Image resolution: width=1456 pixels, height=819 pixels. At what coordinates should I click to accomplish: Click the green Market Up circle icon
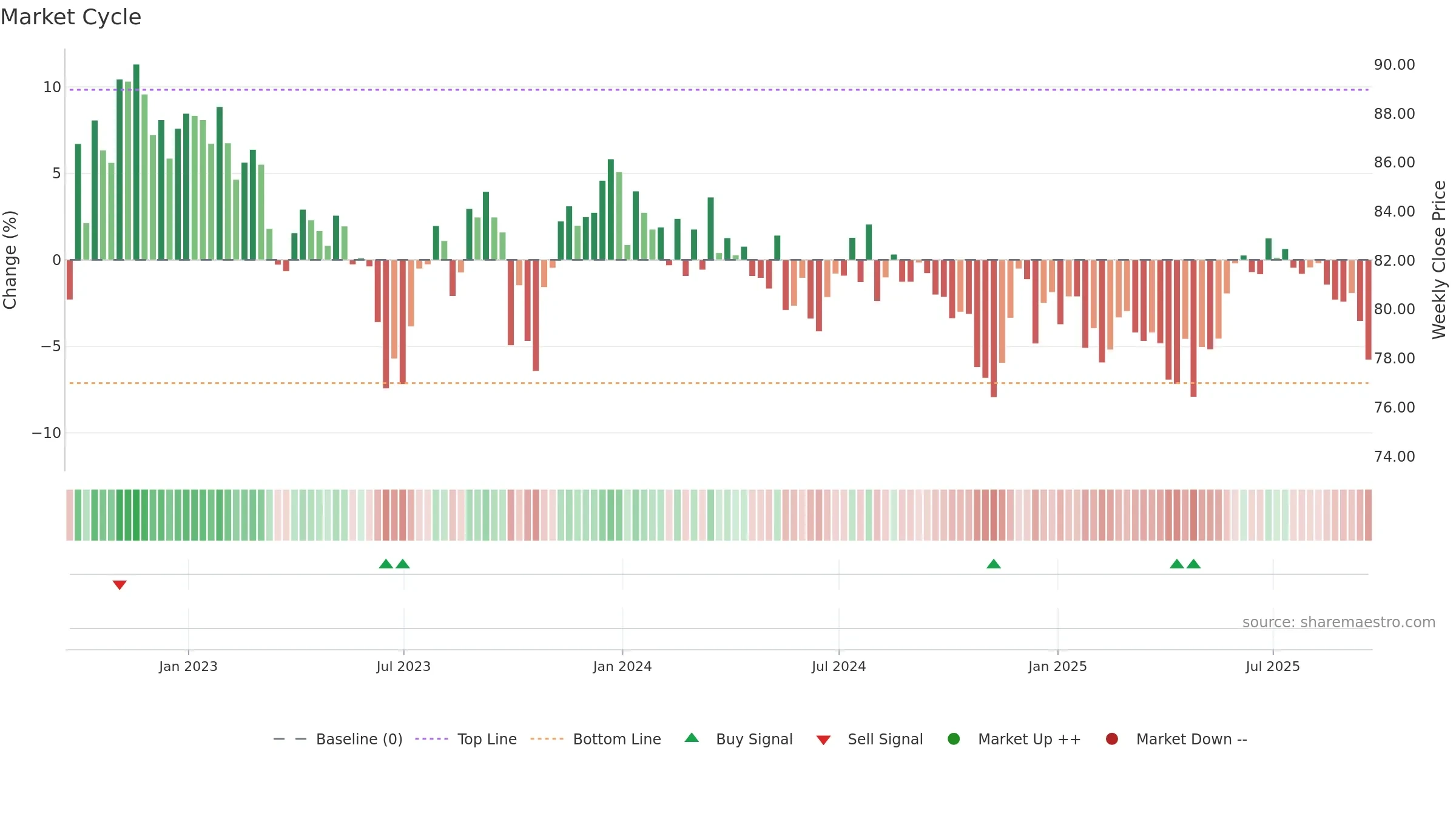954,739
